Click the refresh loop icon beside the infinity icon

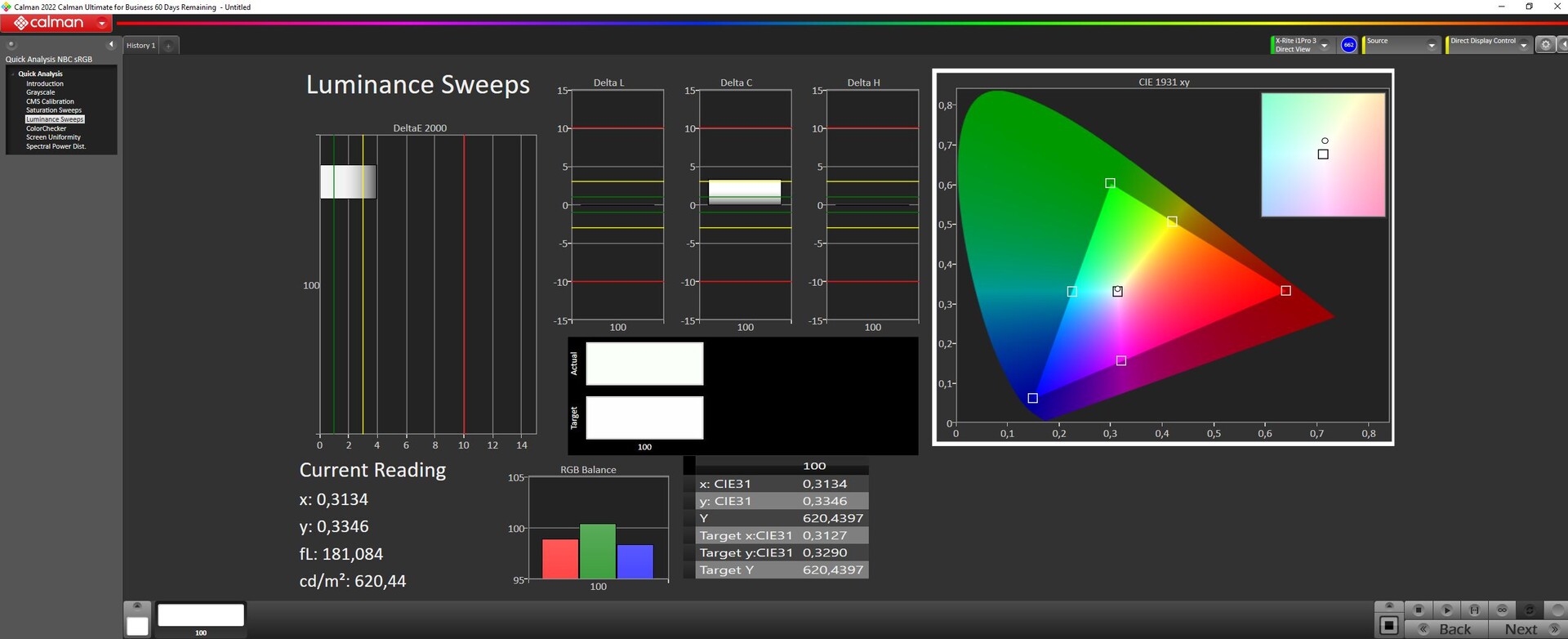[1530, 610]
